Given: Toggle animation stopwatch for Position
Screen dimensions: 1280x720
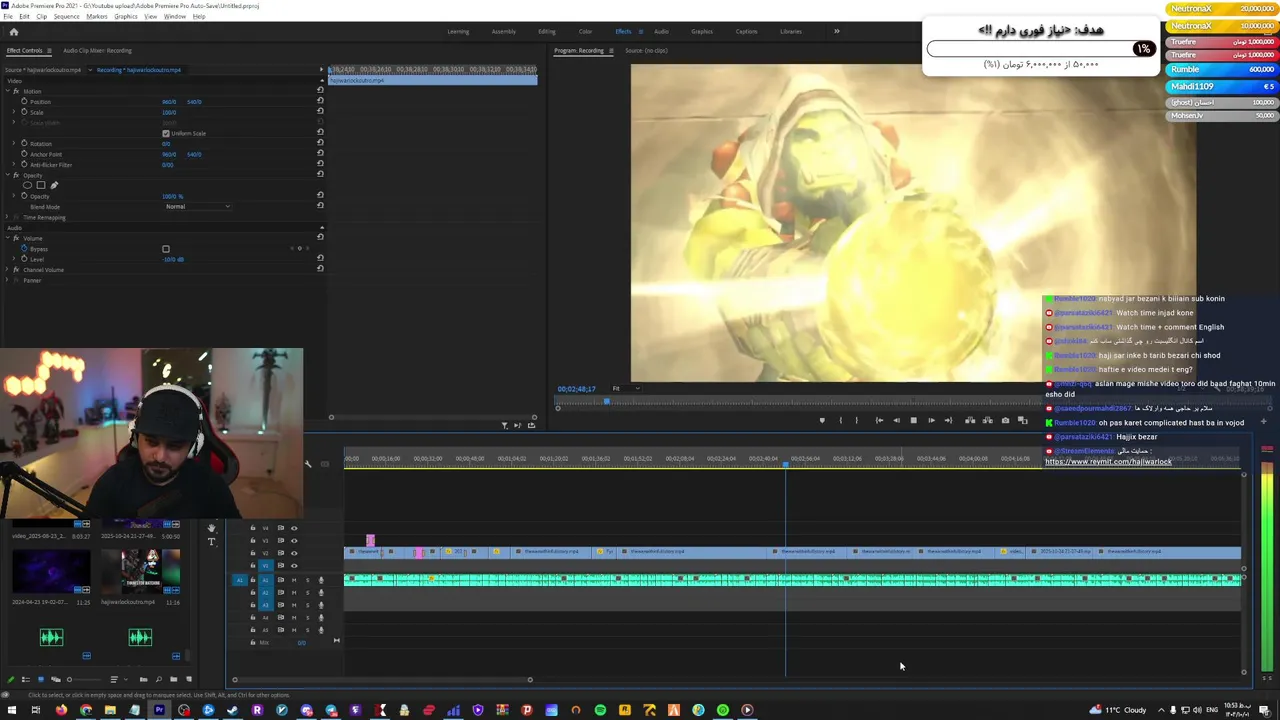Looking at the screenshot, I should [x=24, y=102].
